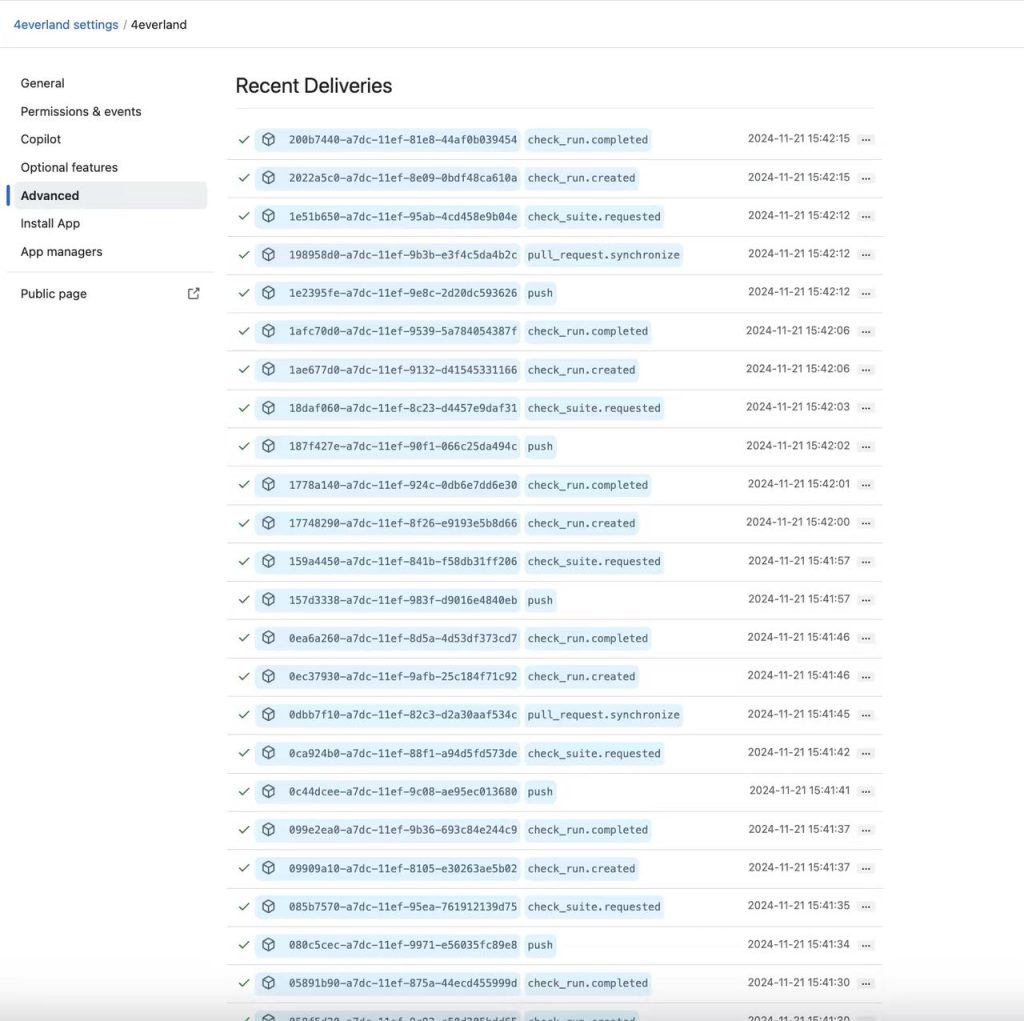The image size is (1024, 1021).
Task: Click the checkmark icon for delivery 0c44dcee
Action: click(244, 792)
